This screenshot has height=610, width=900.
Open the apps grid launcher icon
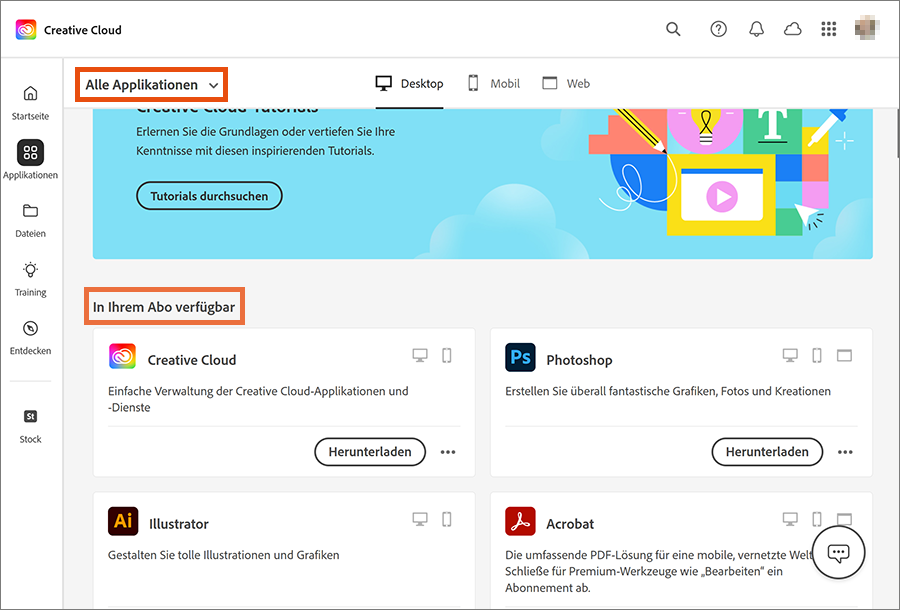828,29
